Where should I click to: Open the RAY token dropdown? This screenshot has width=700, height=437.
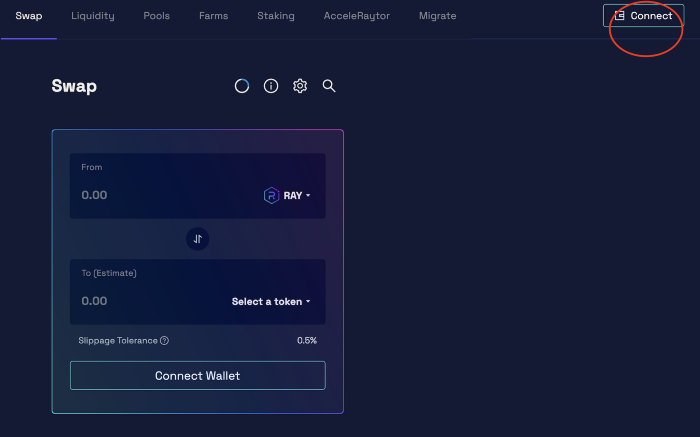287,196
